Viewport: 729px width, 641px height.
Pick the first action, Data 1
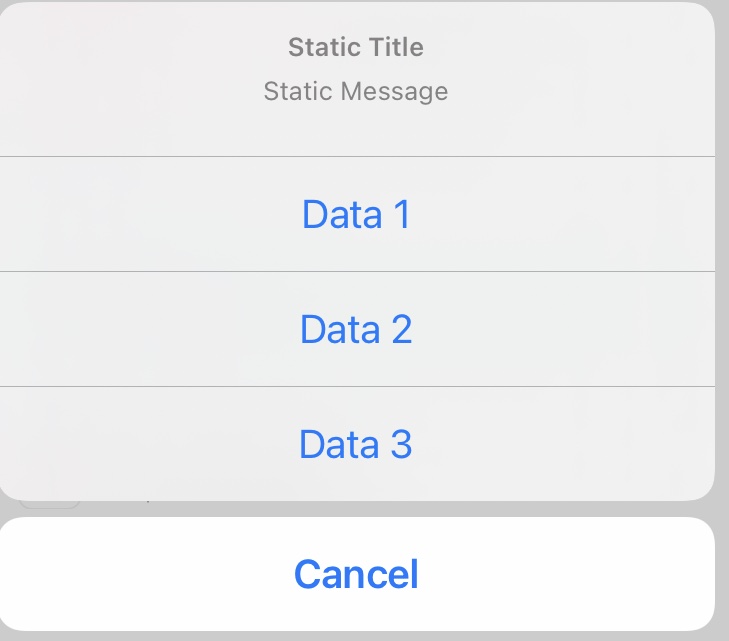[x=356, y=215]
